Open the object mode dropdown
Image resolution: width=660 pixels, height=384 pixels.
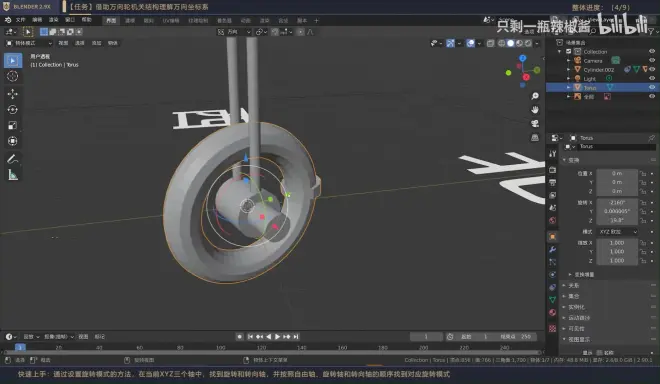pyautogui.click(x=29, y=43)
